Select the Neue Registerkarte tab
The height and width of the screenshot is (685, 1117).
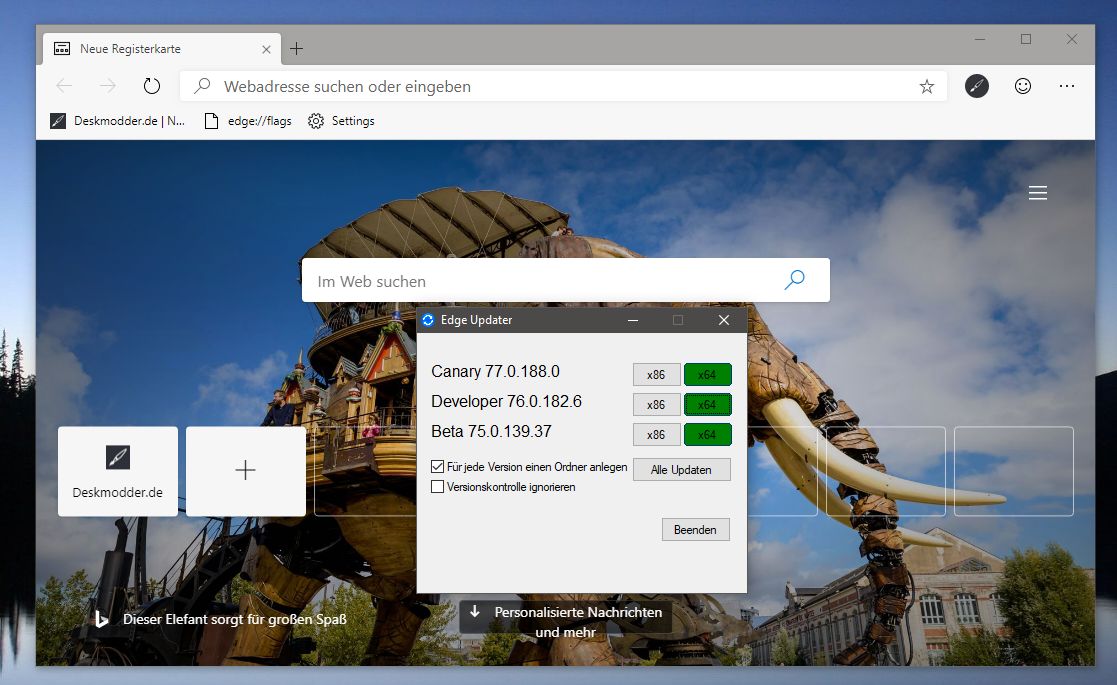click(x=162, y=48)
